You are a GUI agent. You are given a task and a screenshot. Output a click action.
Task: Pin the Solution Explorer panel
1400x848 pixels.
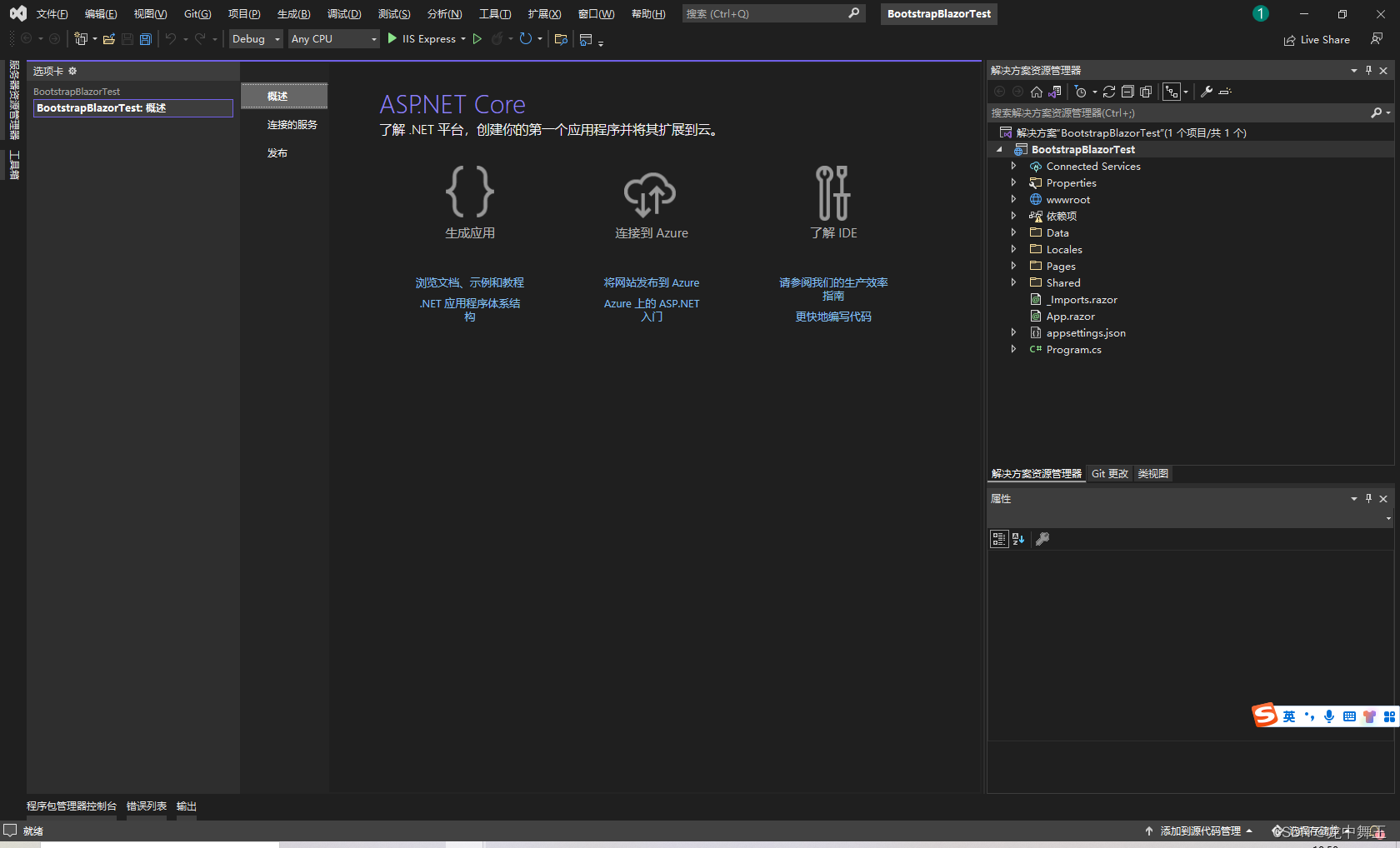click(1368, 71)
